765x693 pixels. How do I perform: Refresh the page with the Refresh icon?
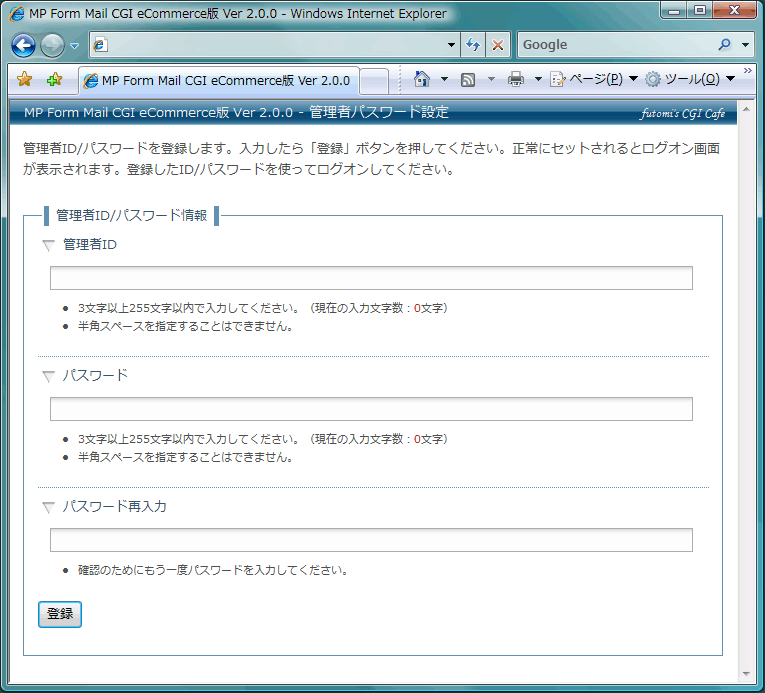[x=473, y=45]
